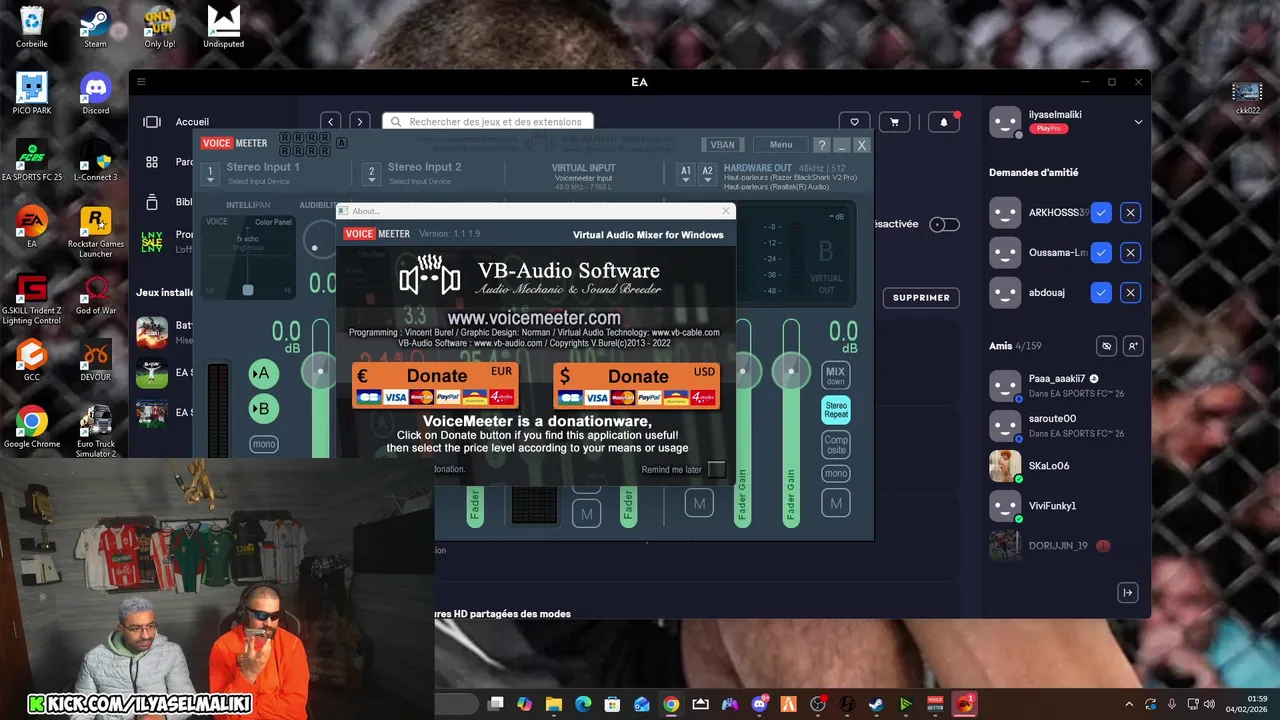Toggle mono on Voicemeeter input strip

264,444
